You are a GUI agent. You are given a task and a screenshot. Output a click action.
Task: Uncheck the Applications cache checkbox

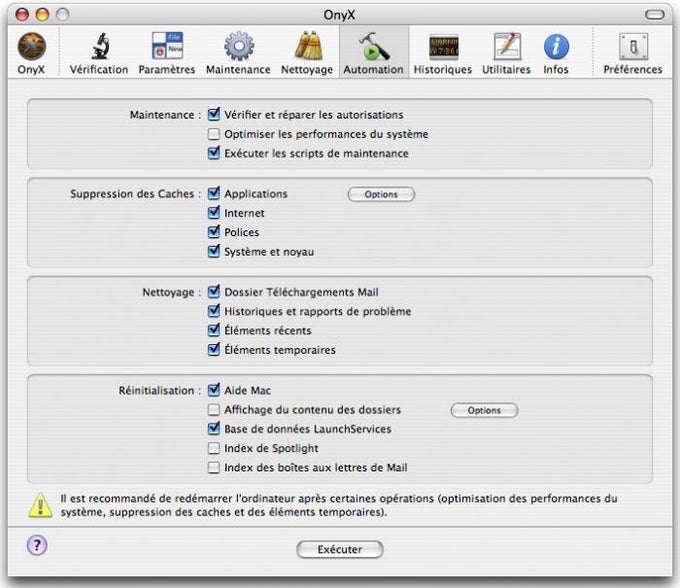coord(214,193)
